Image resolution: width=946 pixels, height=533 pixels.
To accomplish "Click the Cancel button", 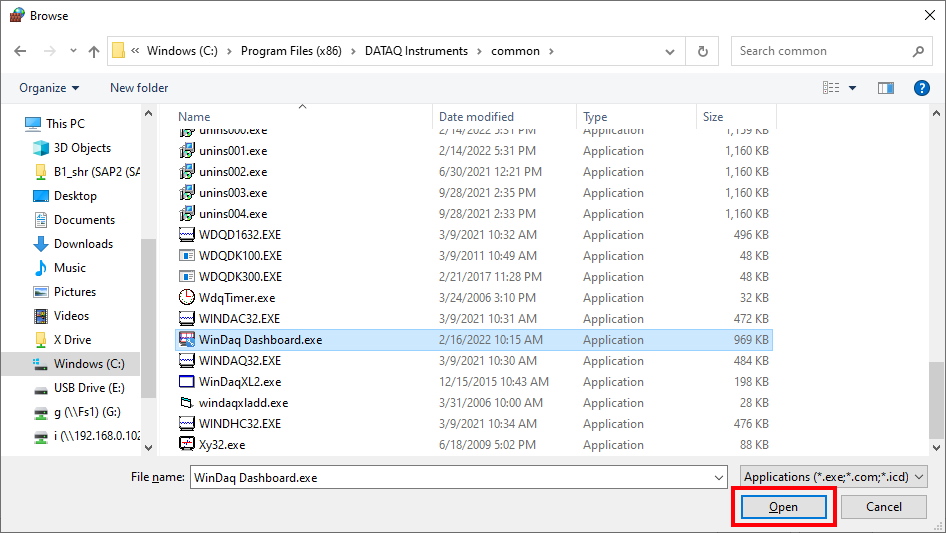I will 884,508.
